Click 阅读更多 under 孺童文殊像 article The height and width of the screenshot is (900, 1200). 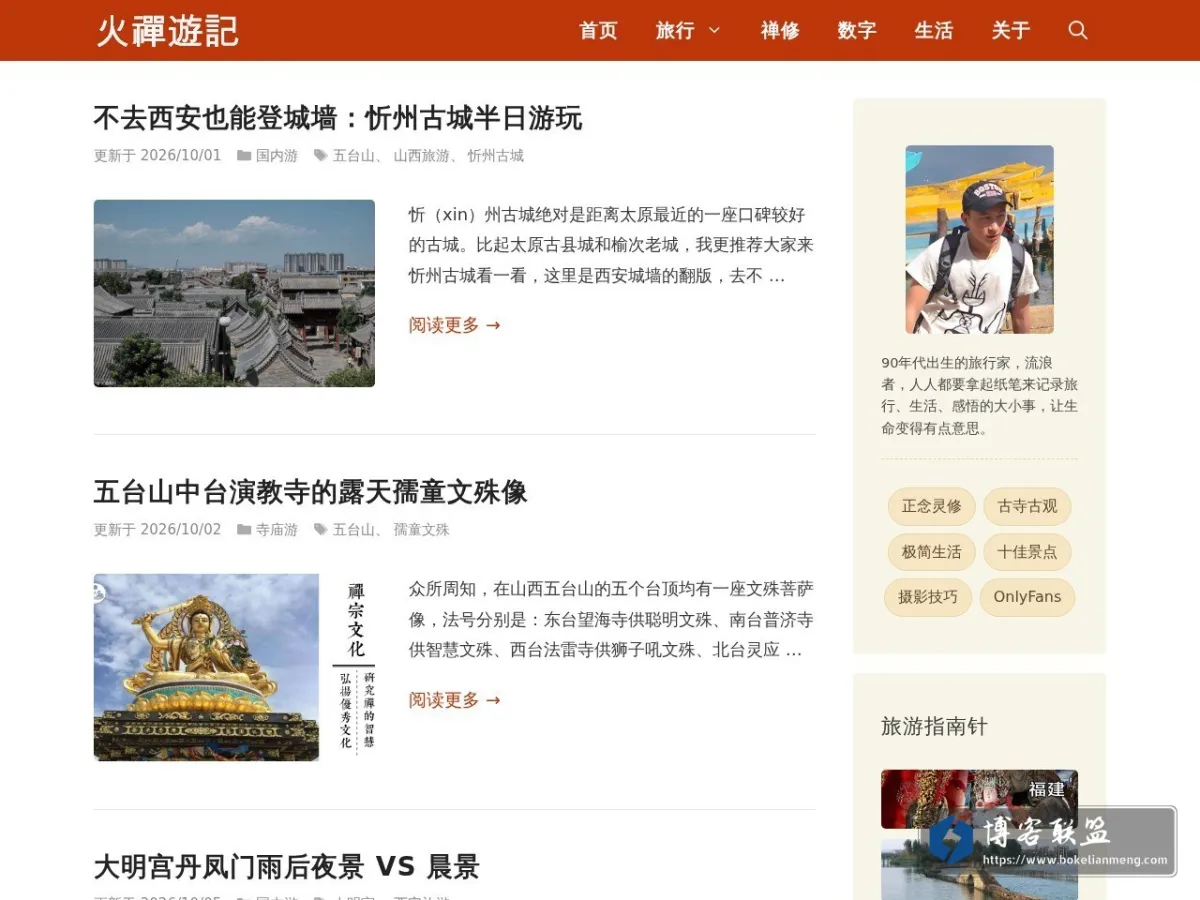454,700
